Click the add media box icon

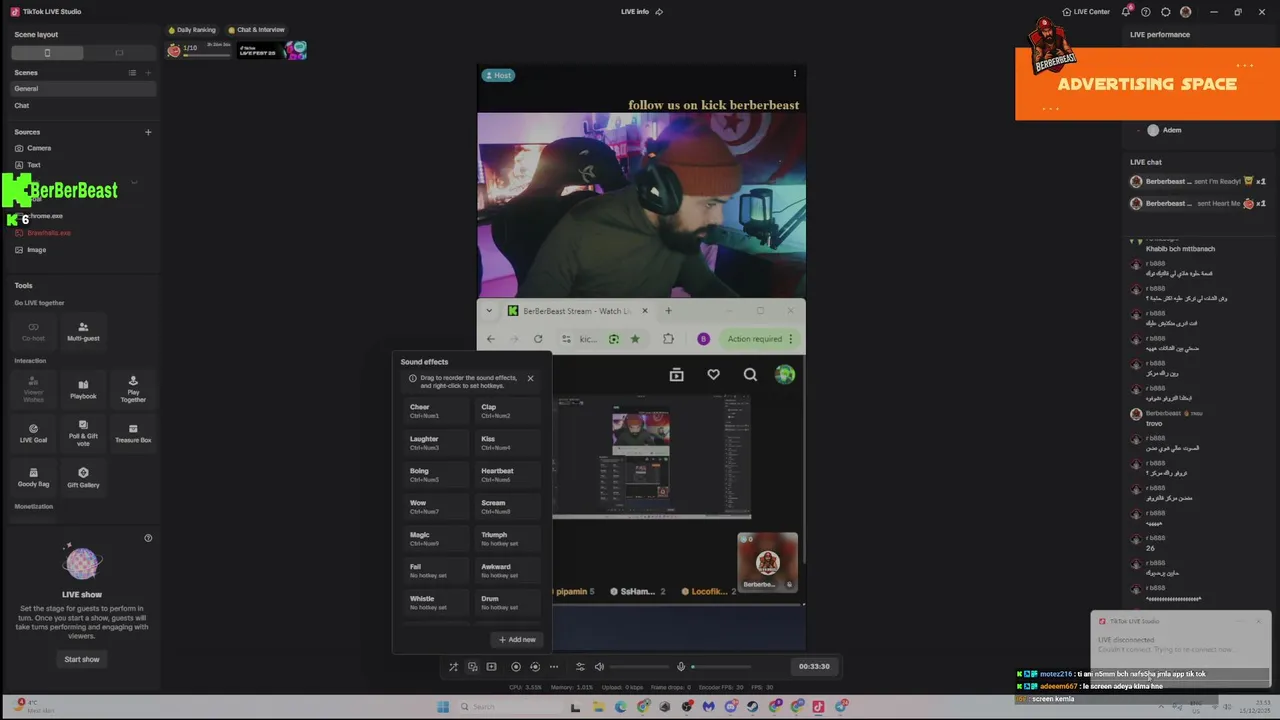click(x=491, y=667)
